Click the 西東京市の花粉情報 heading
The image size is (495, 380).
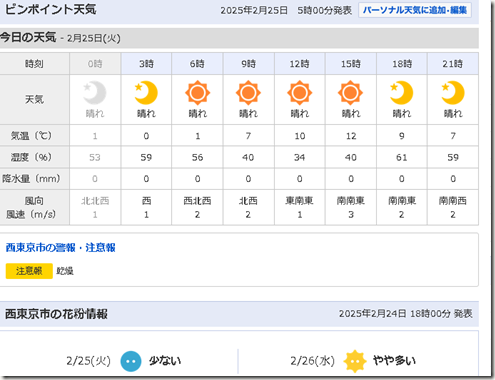pyautogui.click(x=56, y=314)
